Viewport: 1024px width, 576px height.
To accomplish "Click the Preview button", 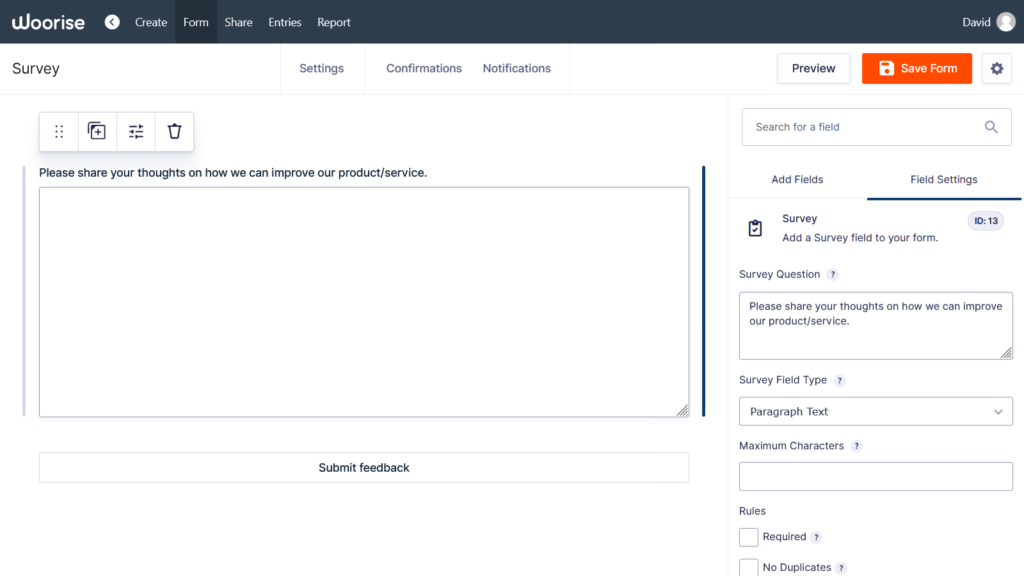I will tap(813, 68).
